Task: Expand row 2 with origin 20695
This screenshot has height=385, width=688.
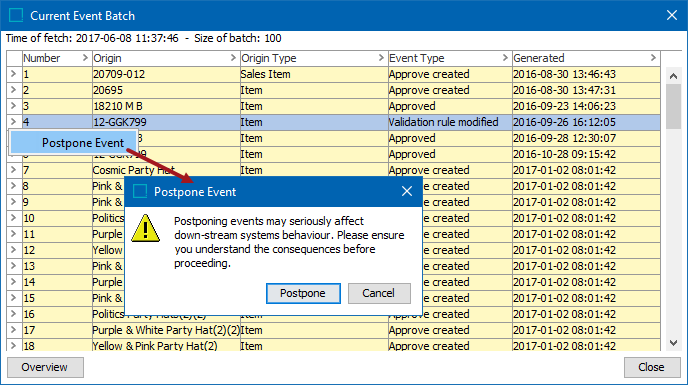Action: [14, 90]
